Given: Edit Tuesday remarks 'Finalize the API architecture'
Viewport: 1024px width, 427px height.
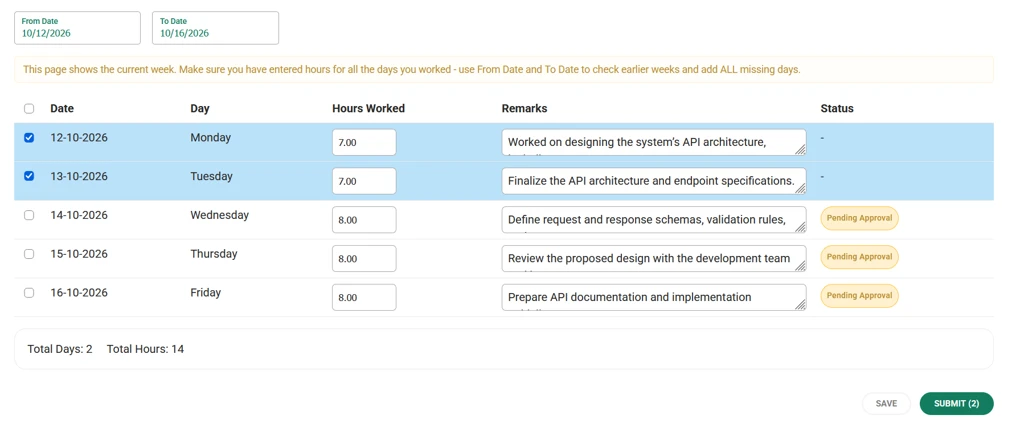Looking at the screenshot, I should pyautogui.click(x=654, y=181).
